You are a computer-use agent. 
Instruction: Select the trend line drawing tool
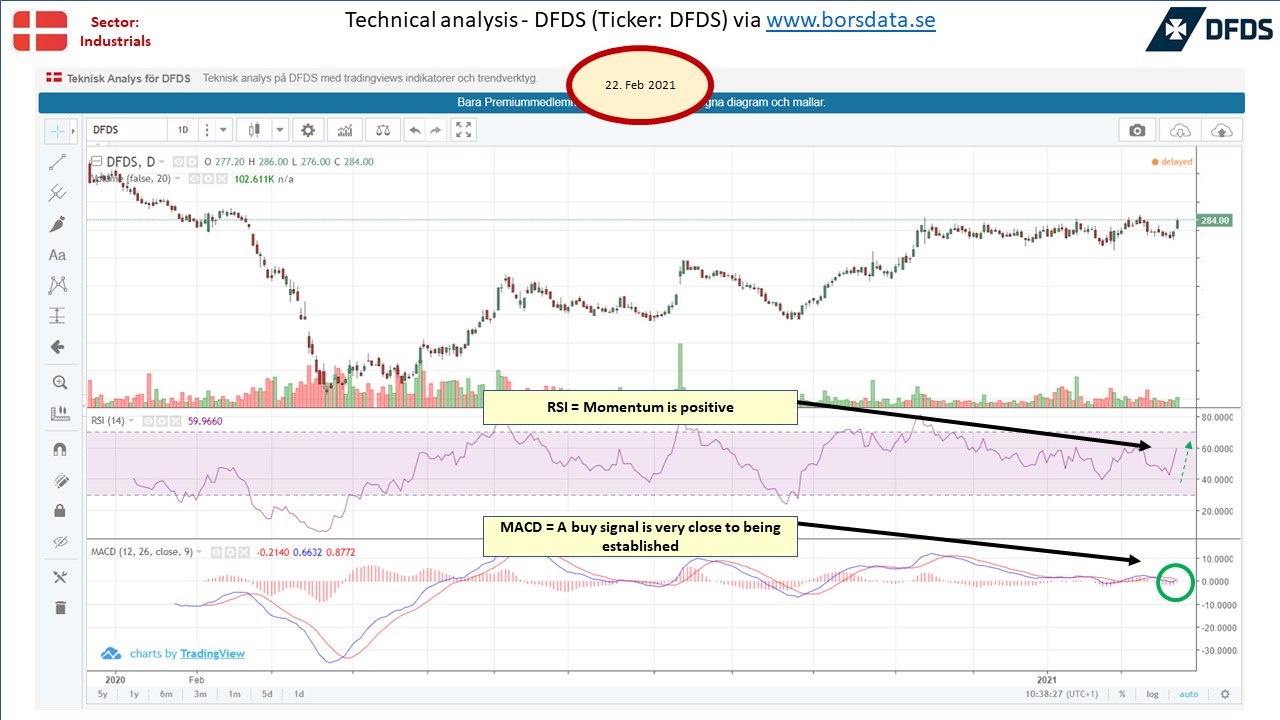(58, 161)
